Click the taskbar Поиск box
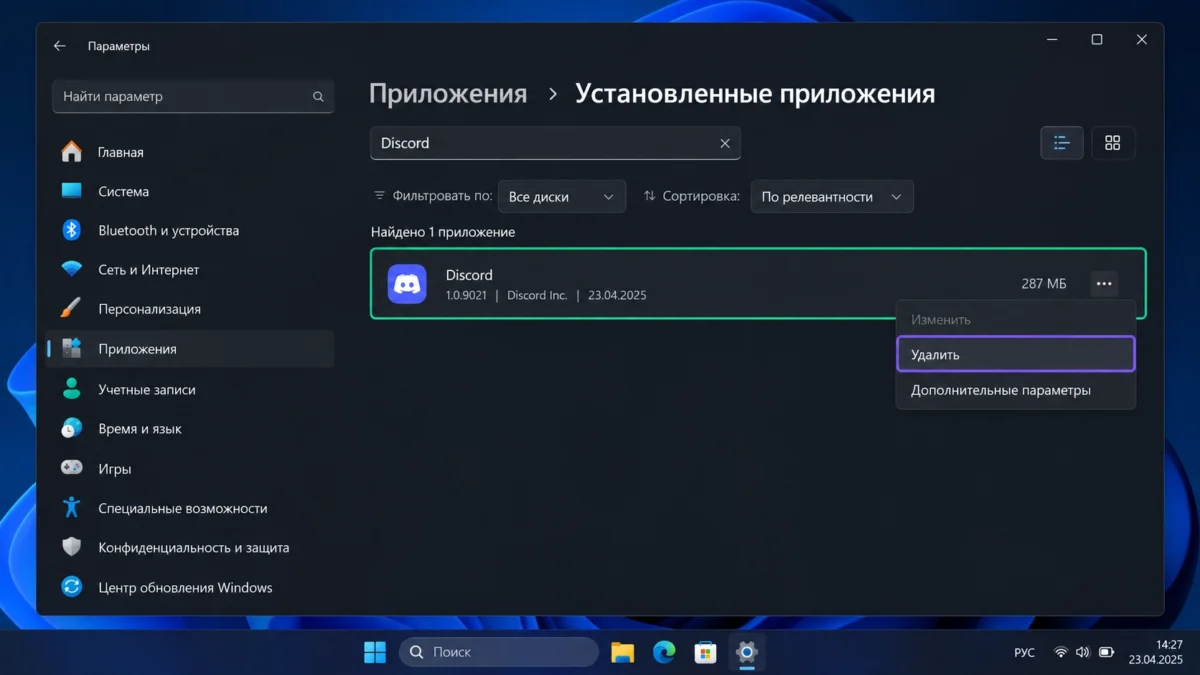The width and height of the screenshot is (1200, 675). click(x=499, y=652)
